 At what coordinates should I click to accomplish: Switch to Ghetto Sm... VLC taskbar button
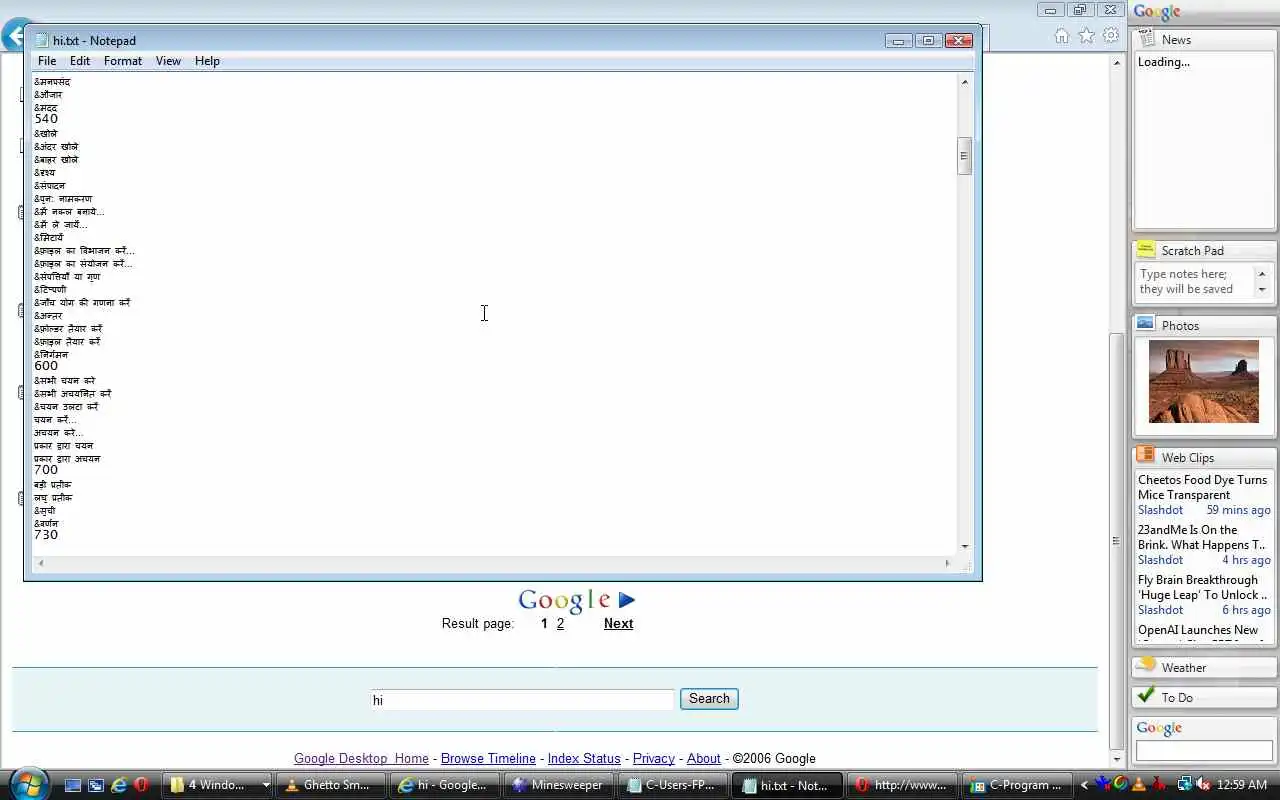coord(332,785)
